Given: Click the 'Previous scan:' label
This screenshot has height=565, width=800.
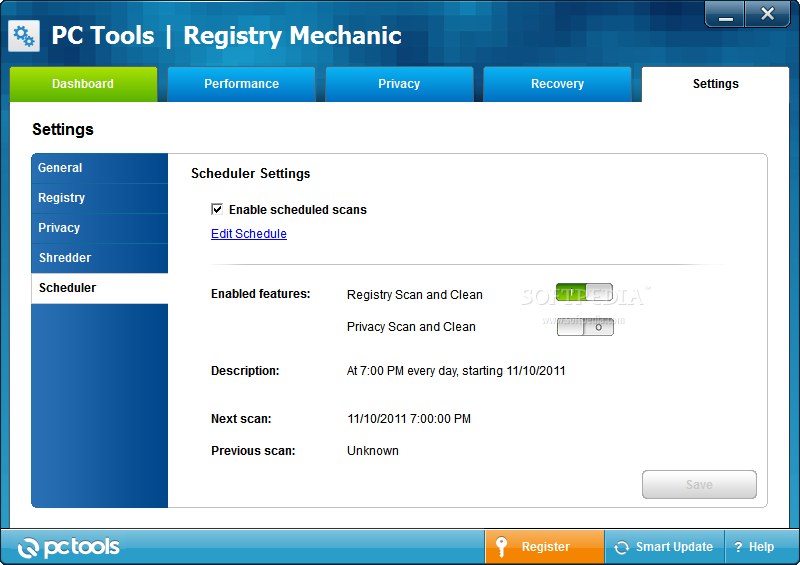Looking at the screenshot, I should [x=253, y=451].
